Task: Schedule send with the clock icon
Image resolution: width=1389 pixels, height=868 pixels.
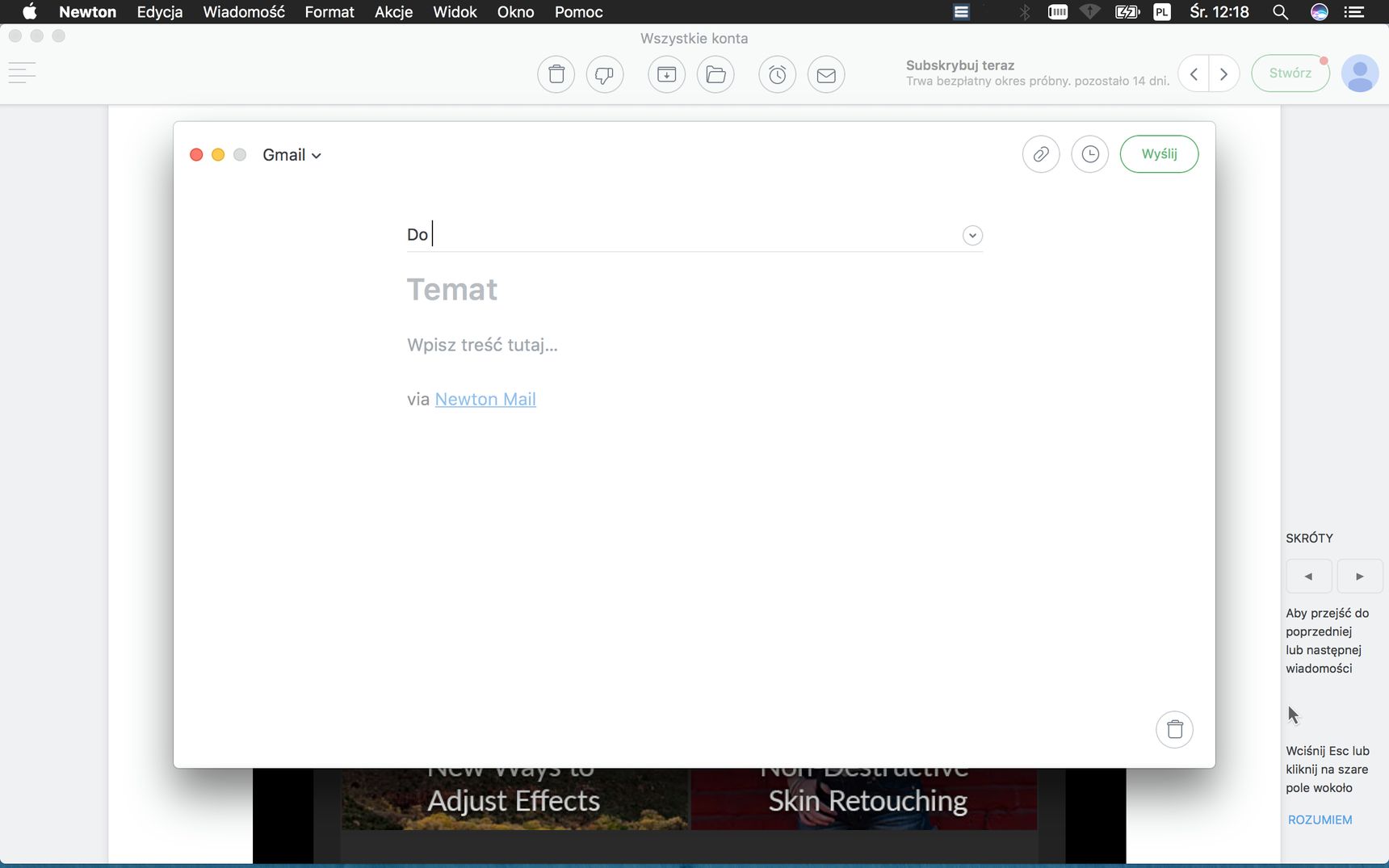Action: coord(1090,153)
